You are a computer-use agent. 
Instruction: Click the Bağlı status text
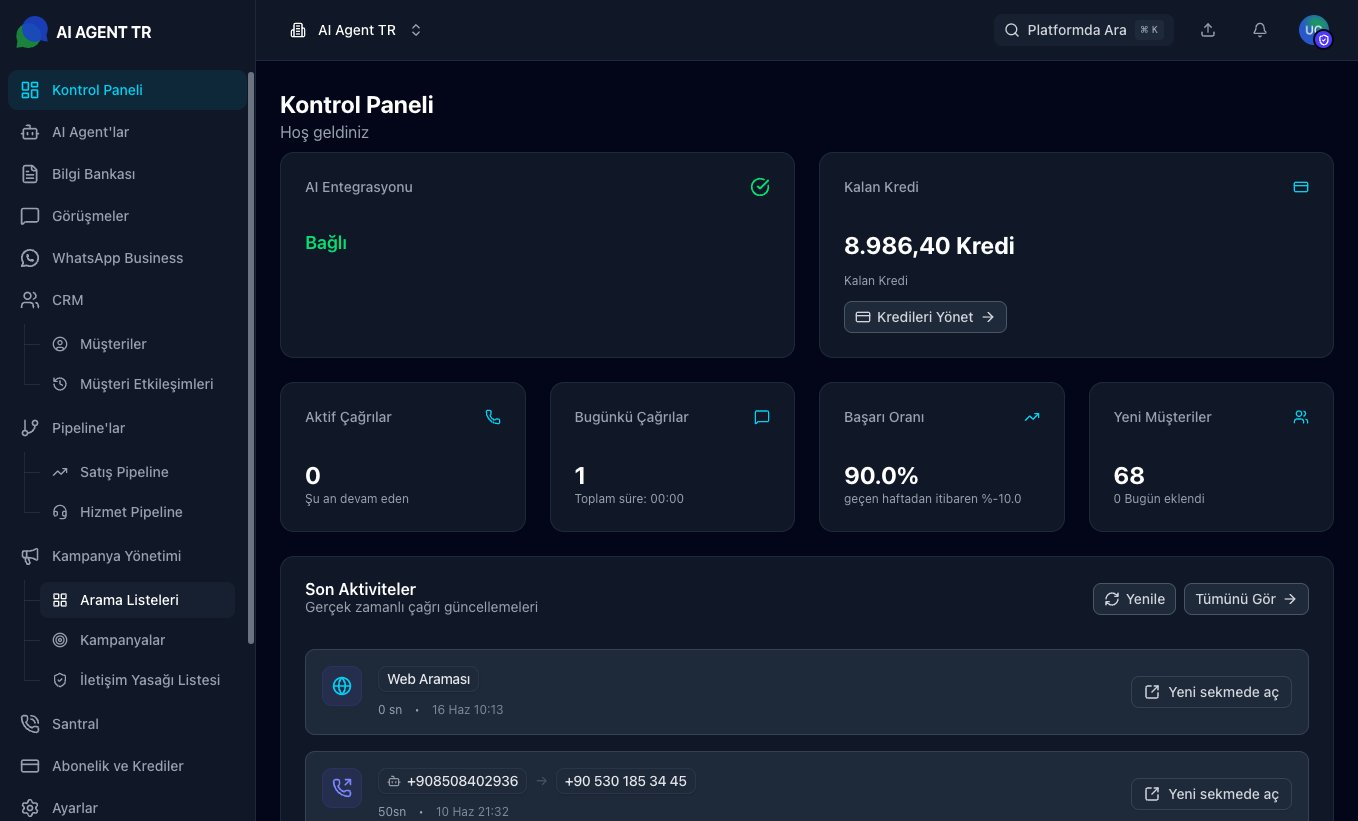[x=326, y=243]
